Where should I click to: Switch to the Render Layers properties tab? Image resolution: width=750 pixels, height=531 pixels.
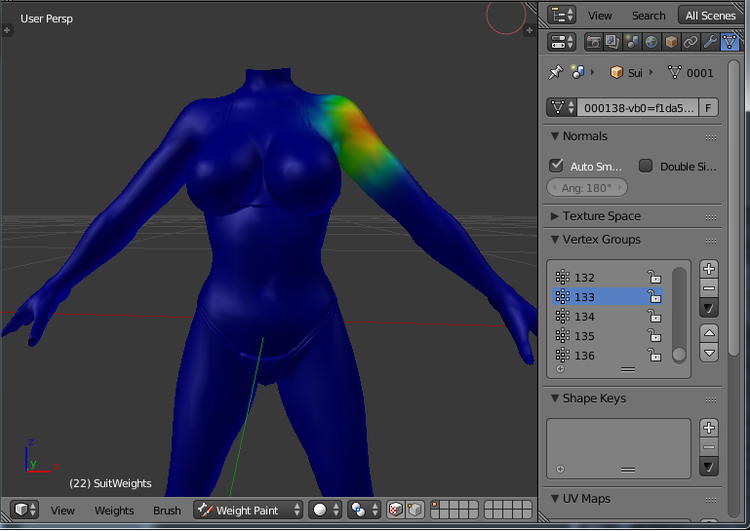click(613, 42)
